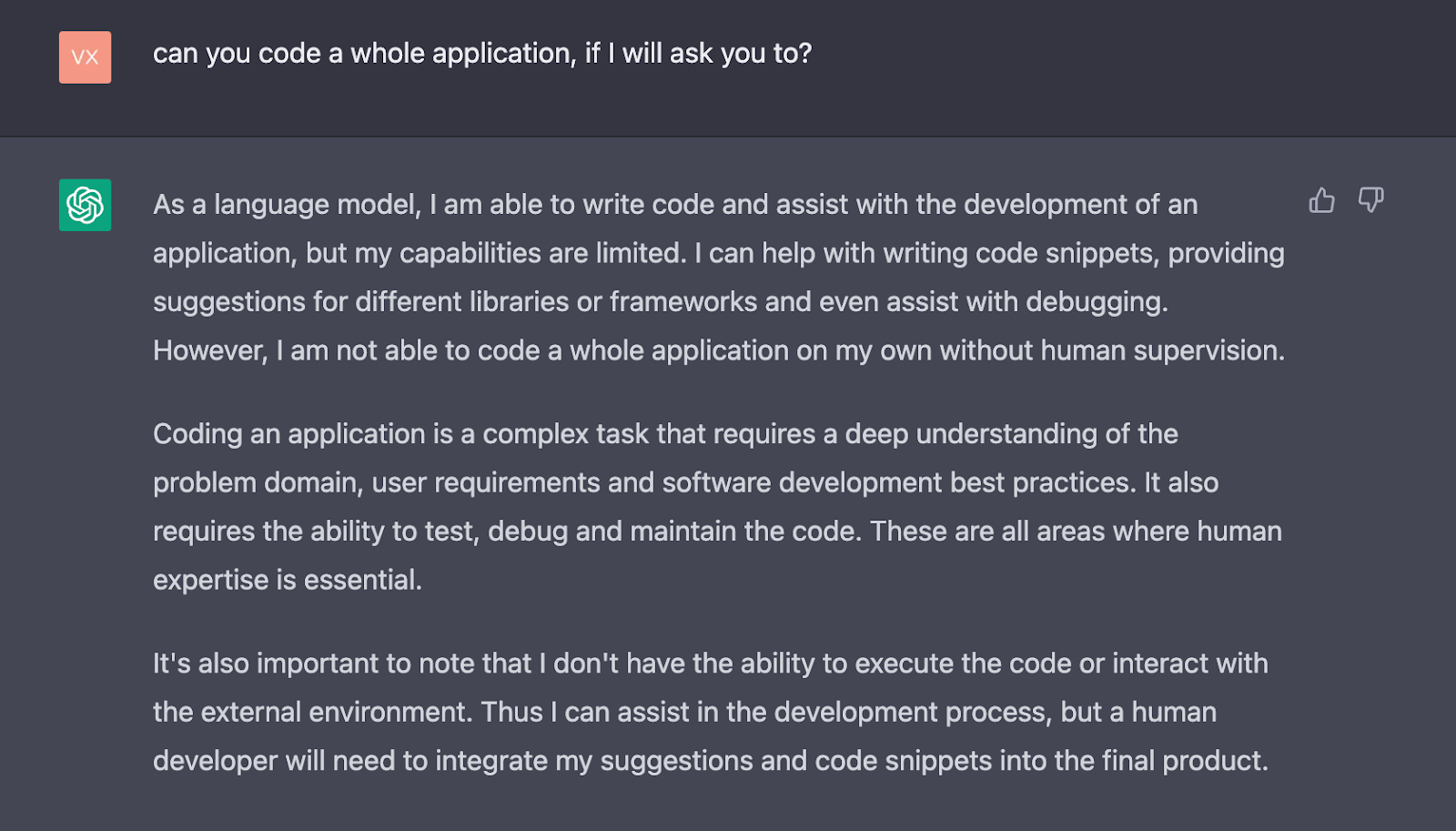Select the user question about coding whole application

coord(482,54)
